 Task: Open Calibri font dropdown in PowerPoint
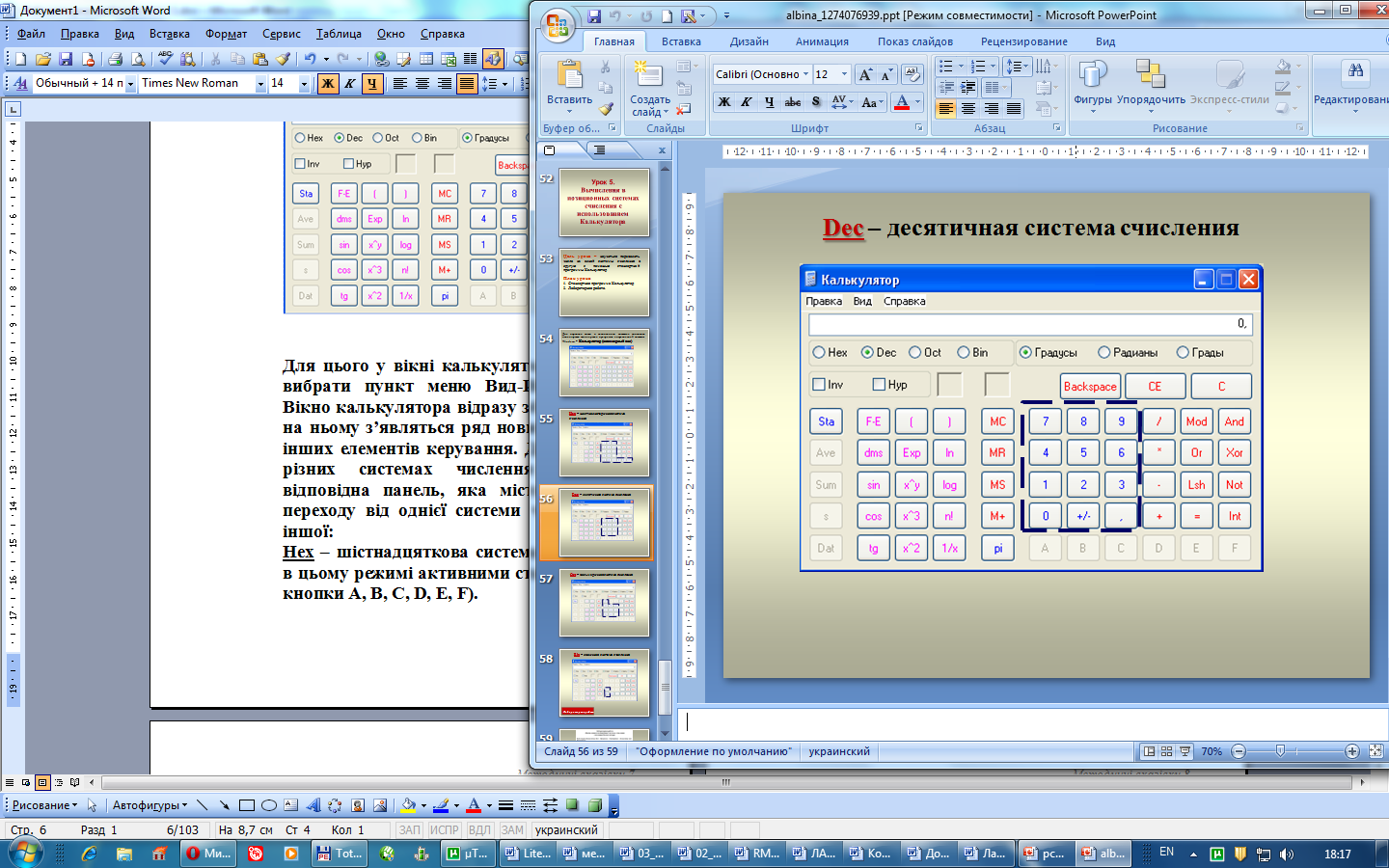[x=805, y=74]
